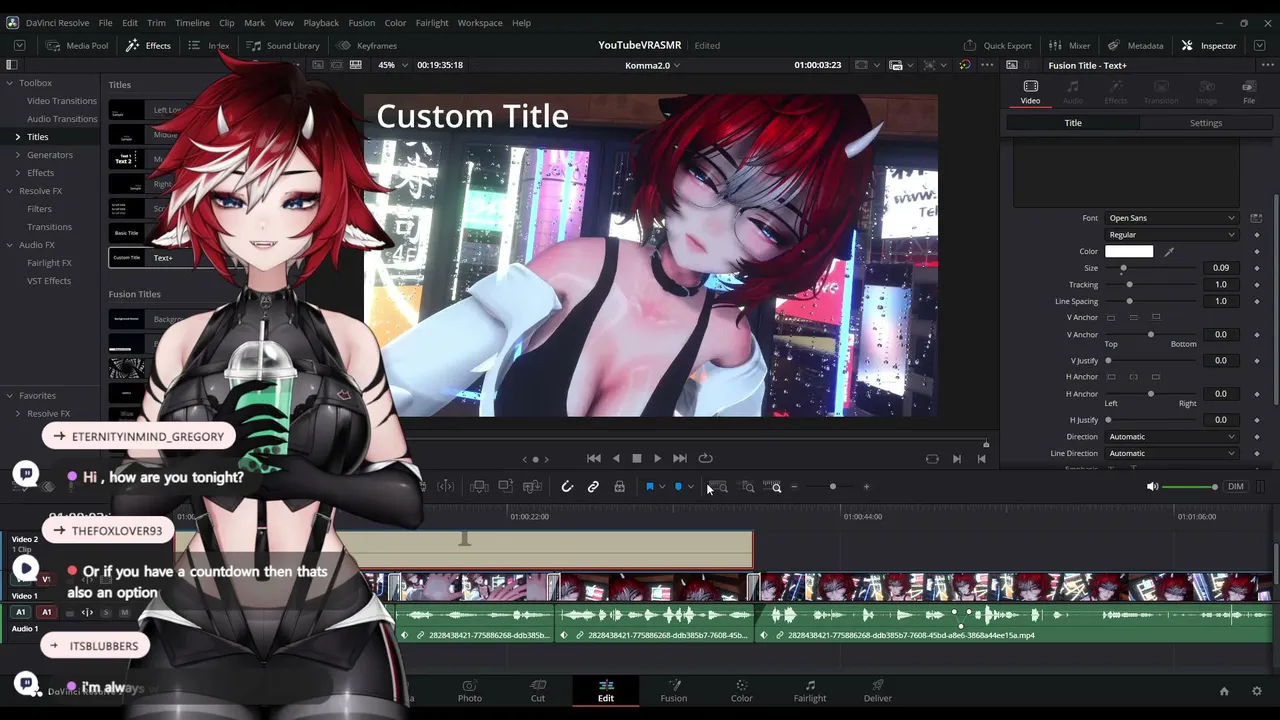This screenshot has width=1280, height=720.
Task: Click the white text color swatch
Action: coord(1129,252)
